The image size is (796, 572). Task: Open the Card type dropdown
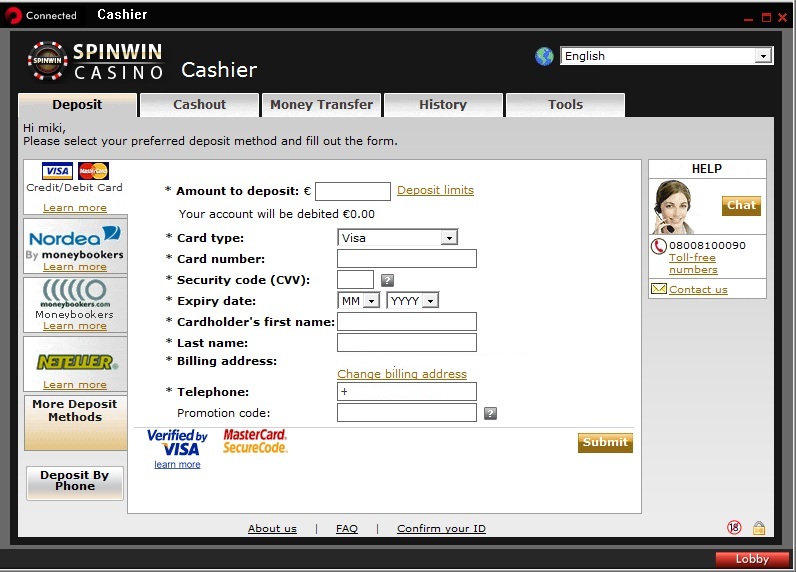pyautogui.click(x=397, y=238)
